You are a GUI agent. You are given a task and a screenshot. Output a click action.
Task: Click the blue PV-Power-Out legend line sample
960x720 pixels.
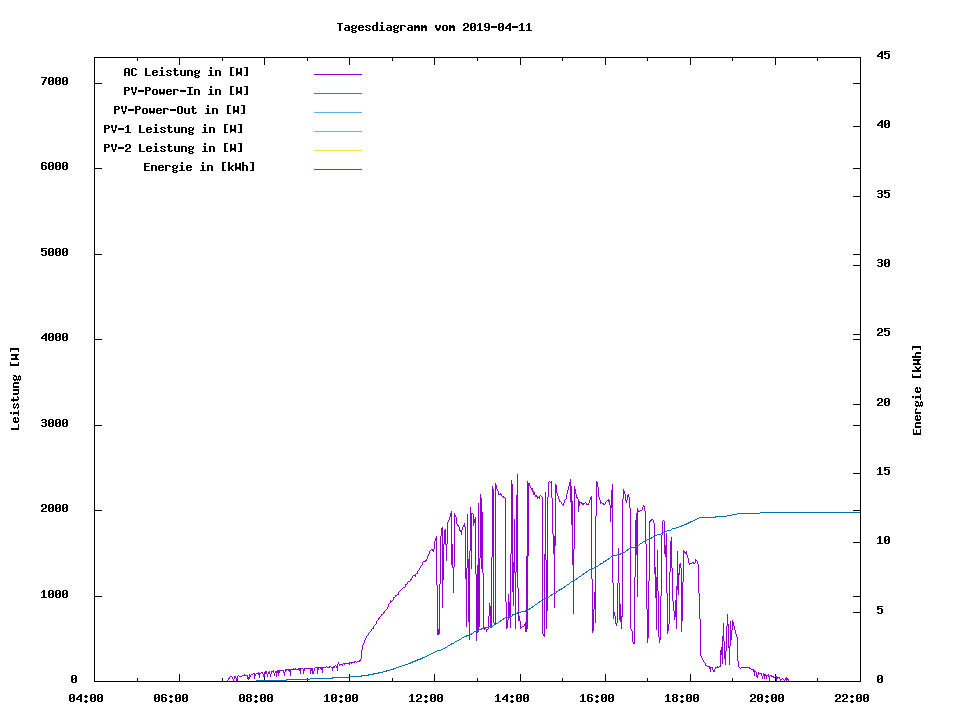[x=337, y=112]
